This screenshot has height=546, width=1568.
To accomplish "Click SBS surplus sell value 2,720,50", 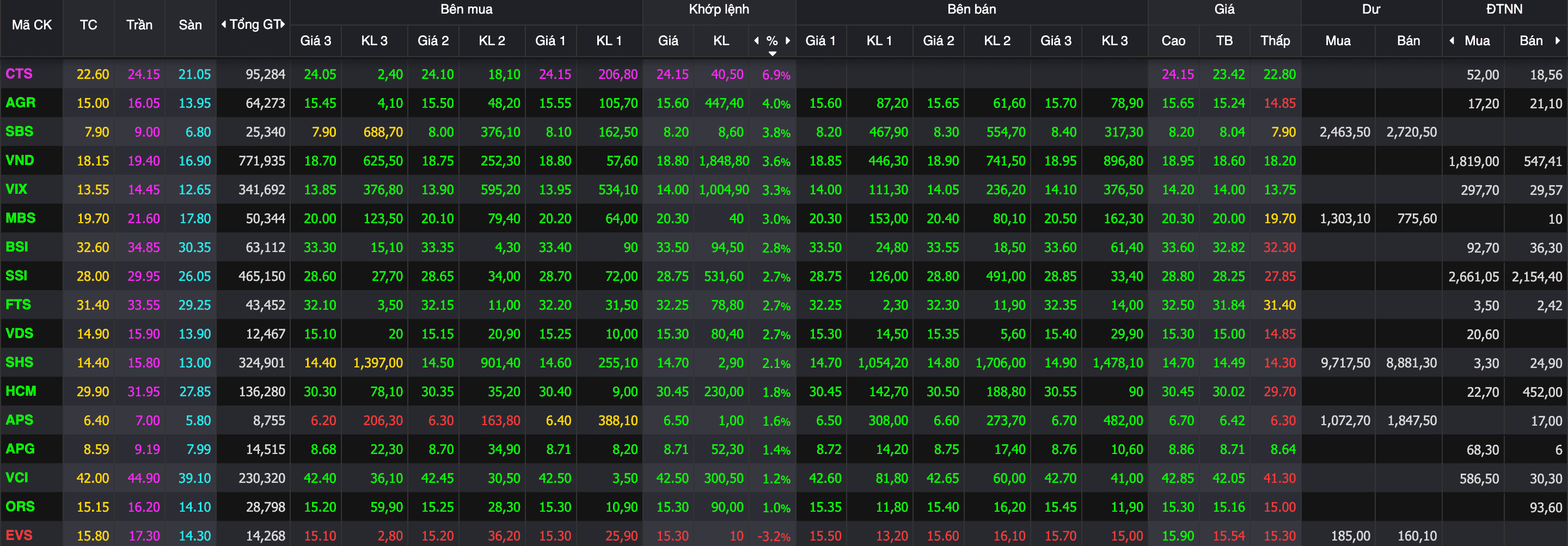I will (1412, 132).
